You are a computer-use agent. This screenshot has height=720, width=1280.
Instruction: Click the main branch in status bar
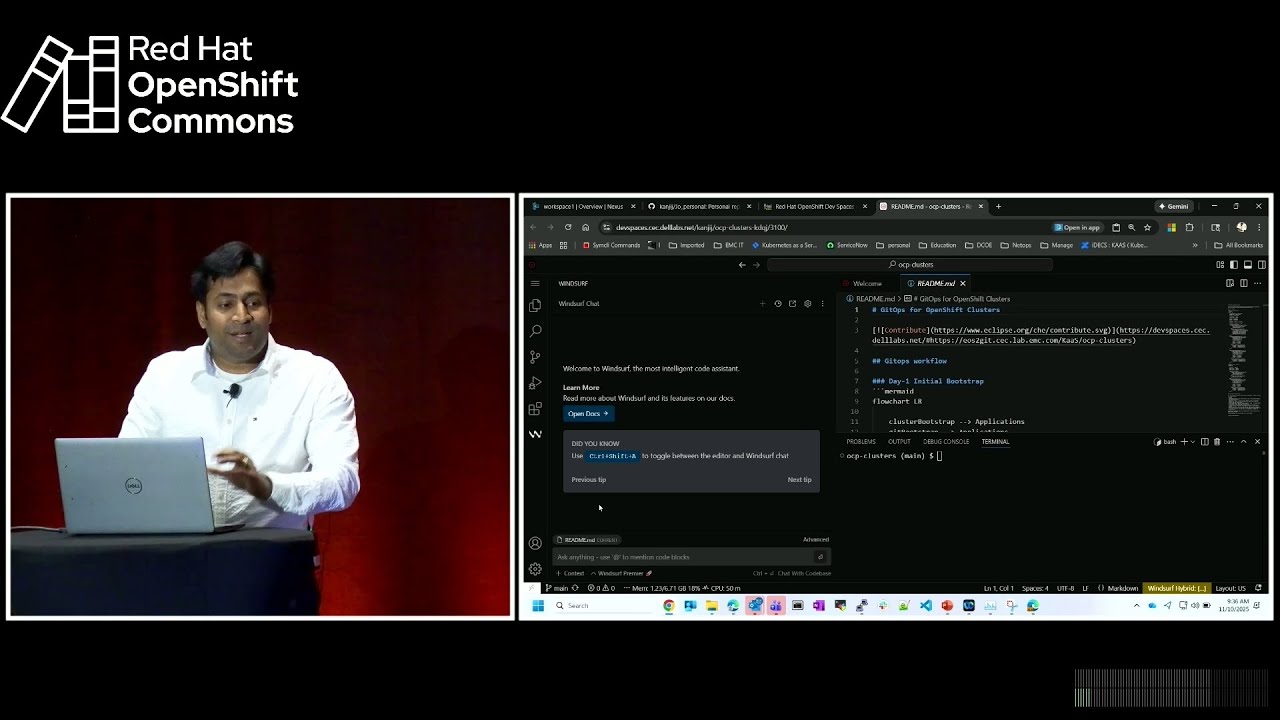556,588
